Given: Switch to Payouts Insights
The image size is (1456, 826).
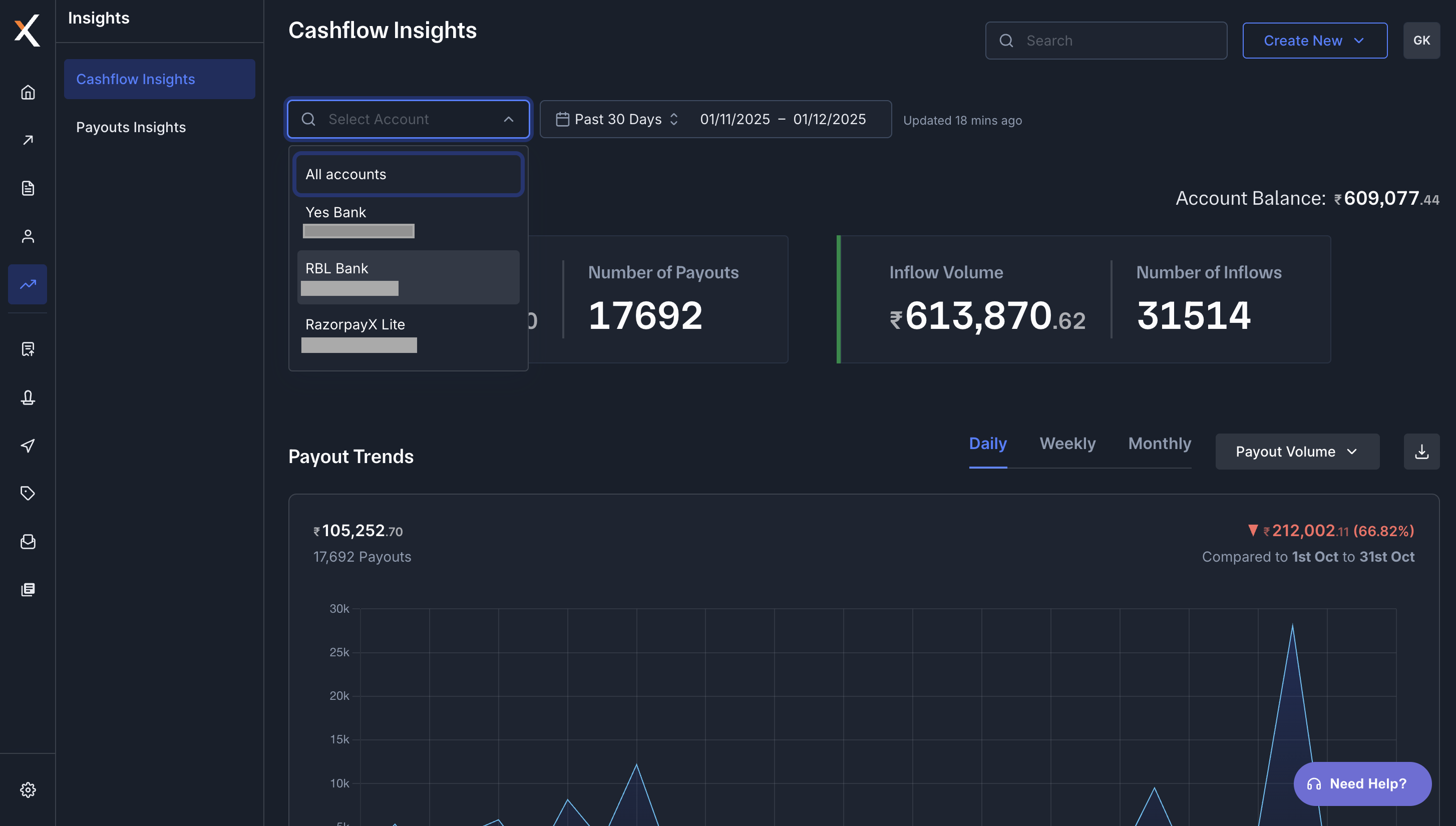Looking at the screenshot, I should pos(131,127).
